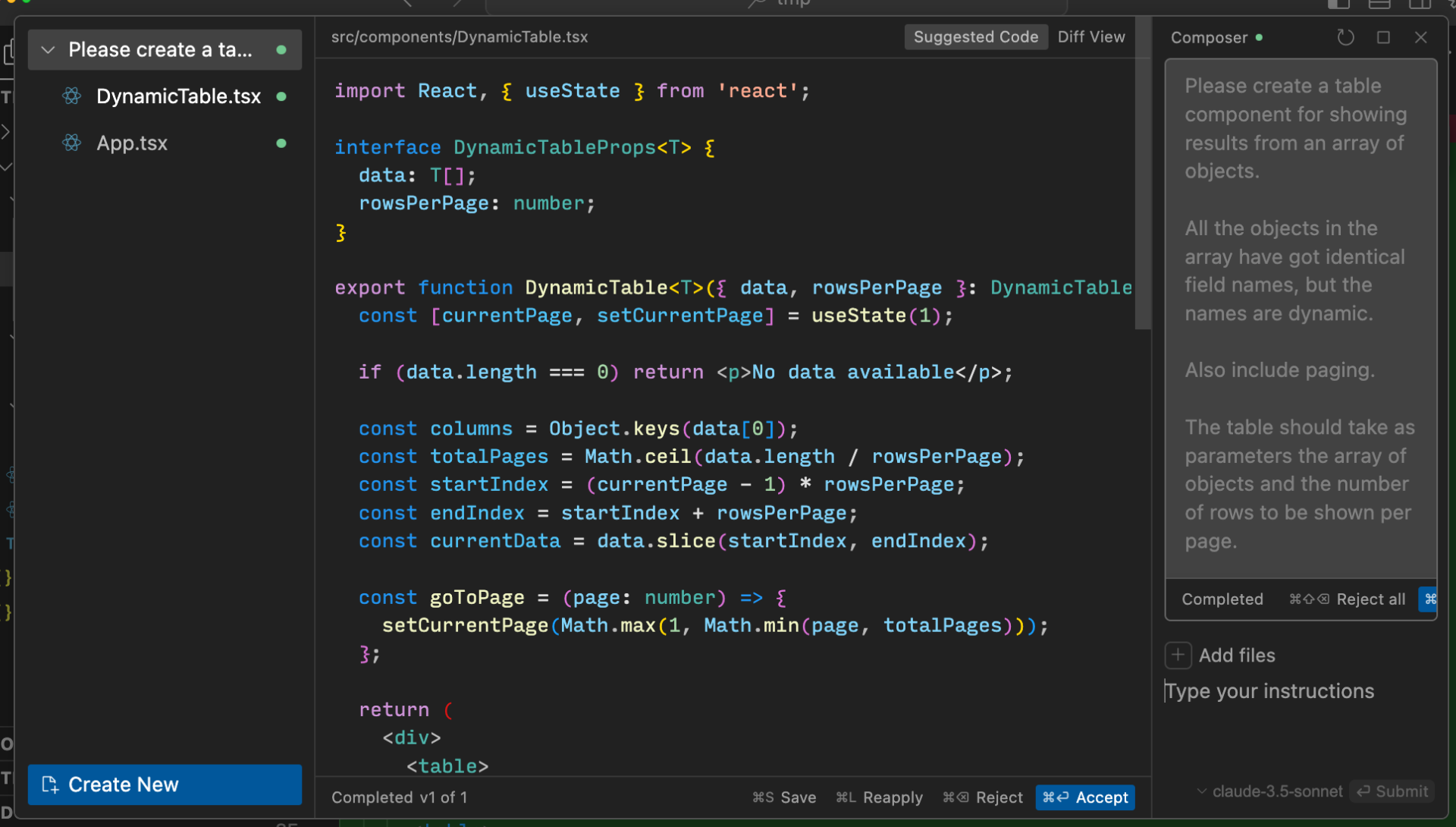Collapse the 'Please create a ta...' group chevron
The image size is (1456, 827).
tap(48, 50)
